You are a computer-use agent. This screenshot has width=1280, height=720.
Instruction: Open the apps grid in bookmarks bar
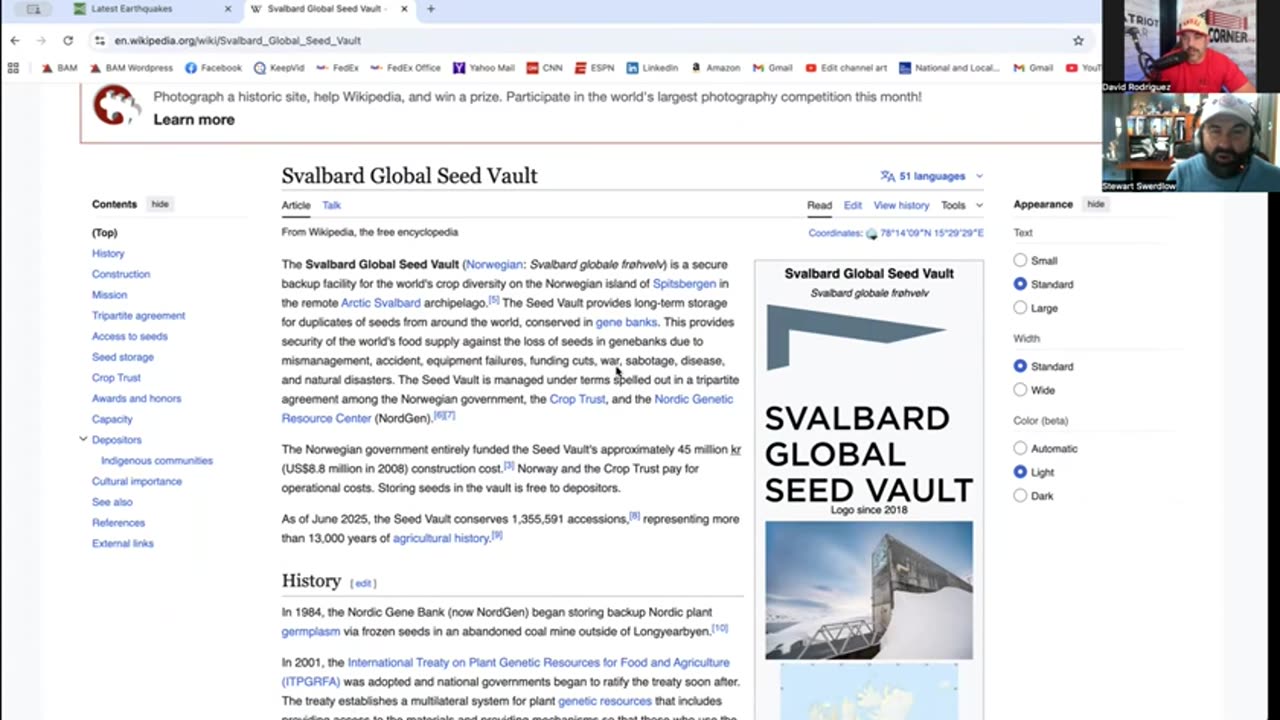click(13, 68)
